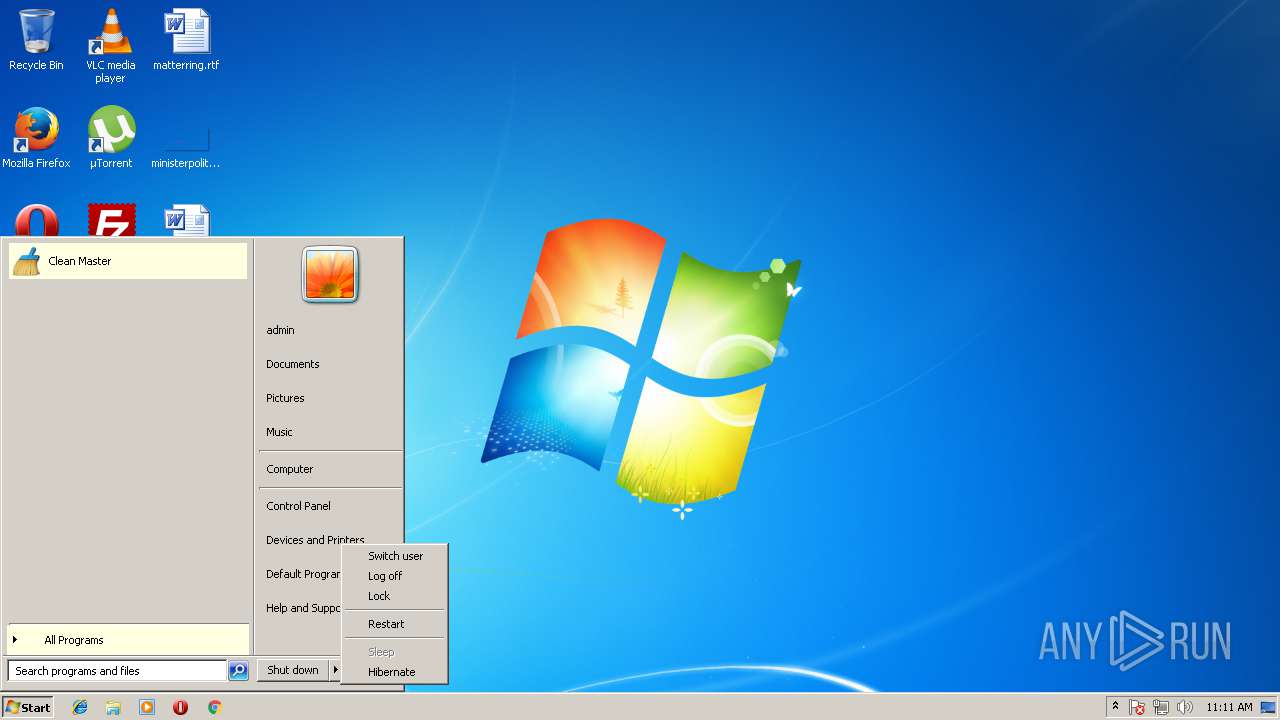Select the Mozilla Firefox desktop shortcut

click(x=36, y=138)
